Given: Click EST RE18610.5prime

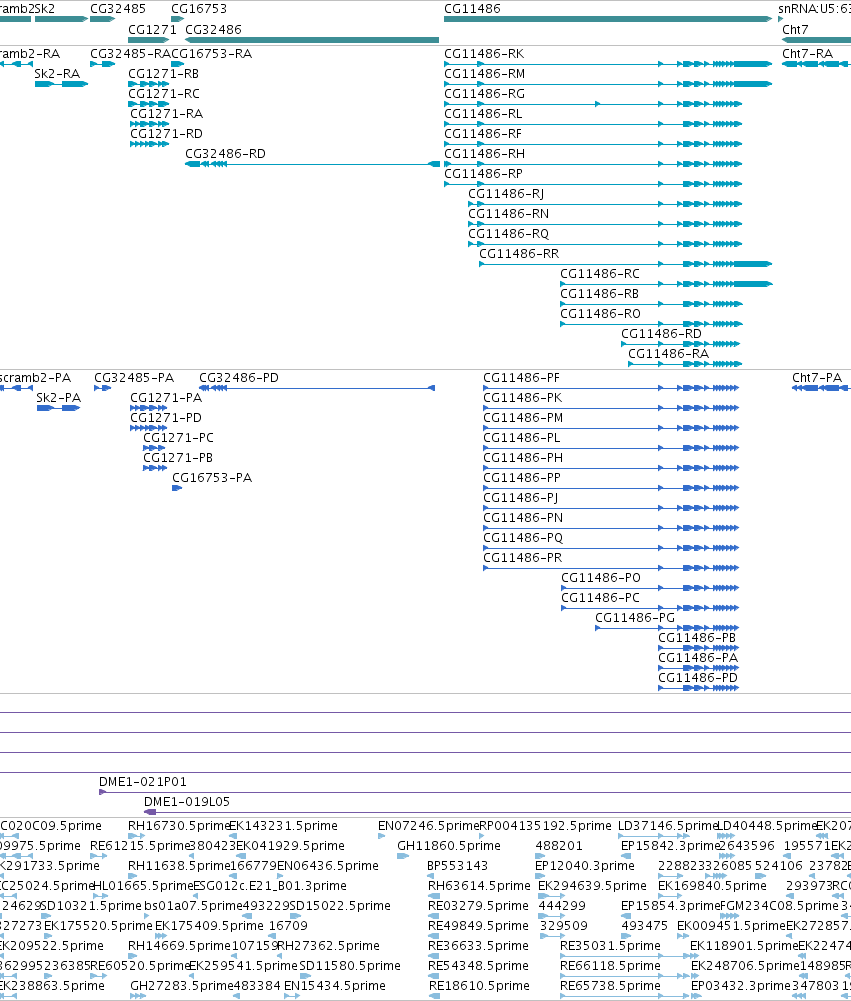Looking at the screenshot, I should pyautogui.click(x=479, y=986).
